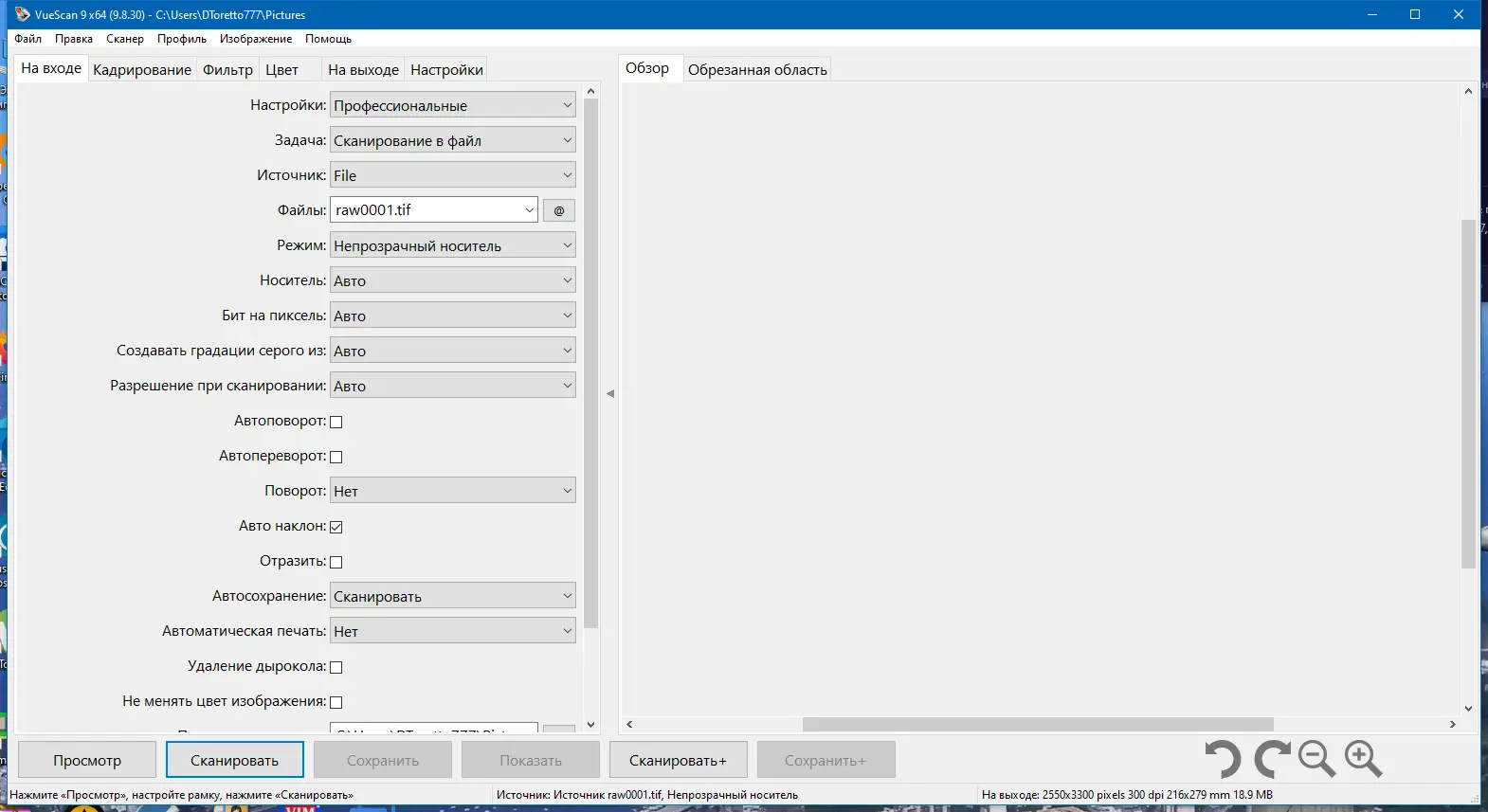The height and width of the screenshot is (812, 1488).
Task: Switch to the Кадрирование tab
Action: coord(142,69)
